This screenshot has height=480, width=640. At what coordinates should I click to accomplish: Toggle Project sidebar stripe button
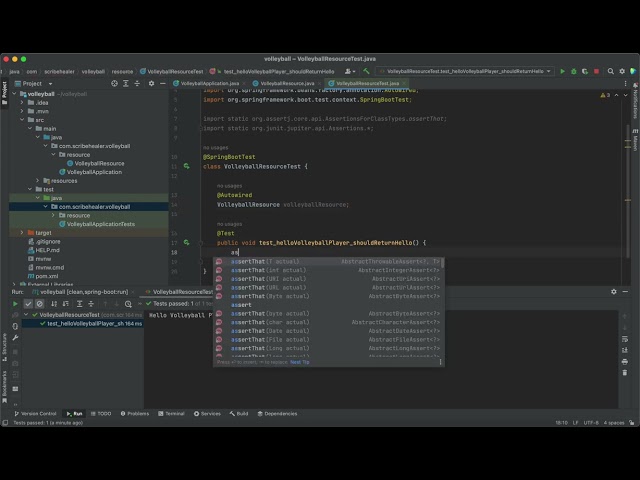coord(4,93)
